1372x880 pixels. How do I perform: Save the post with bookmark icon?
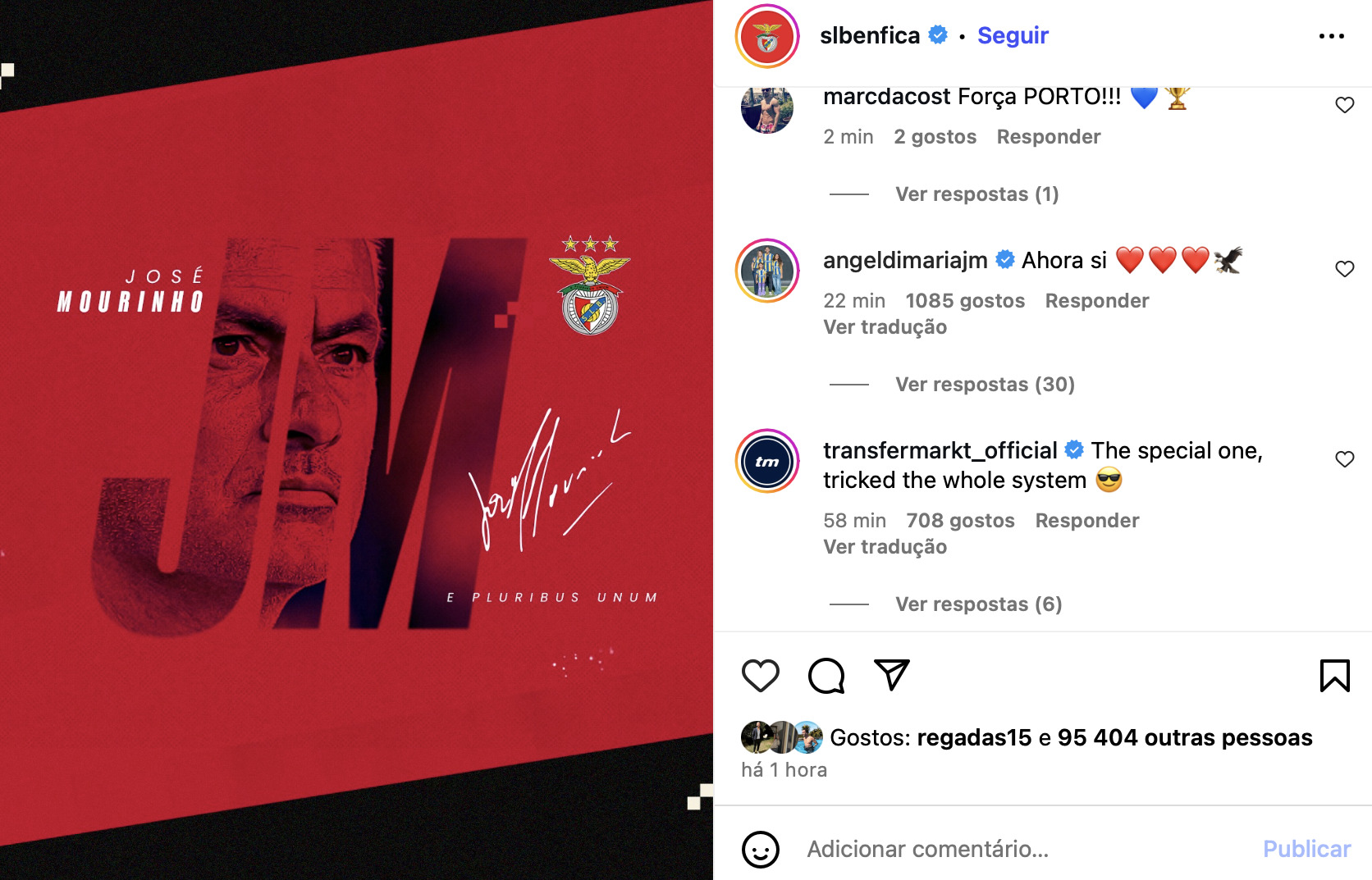click(1334, 676)
